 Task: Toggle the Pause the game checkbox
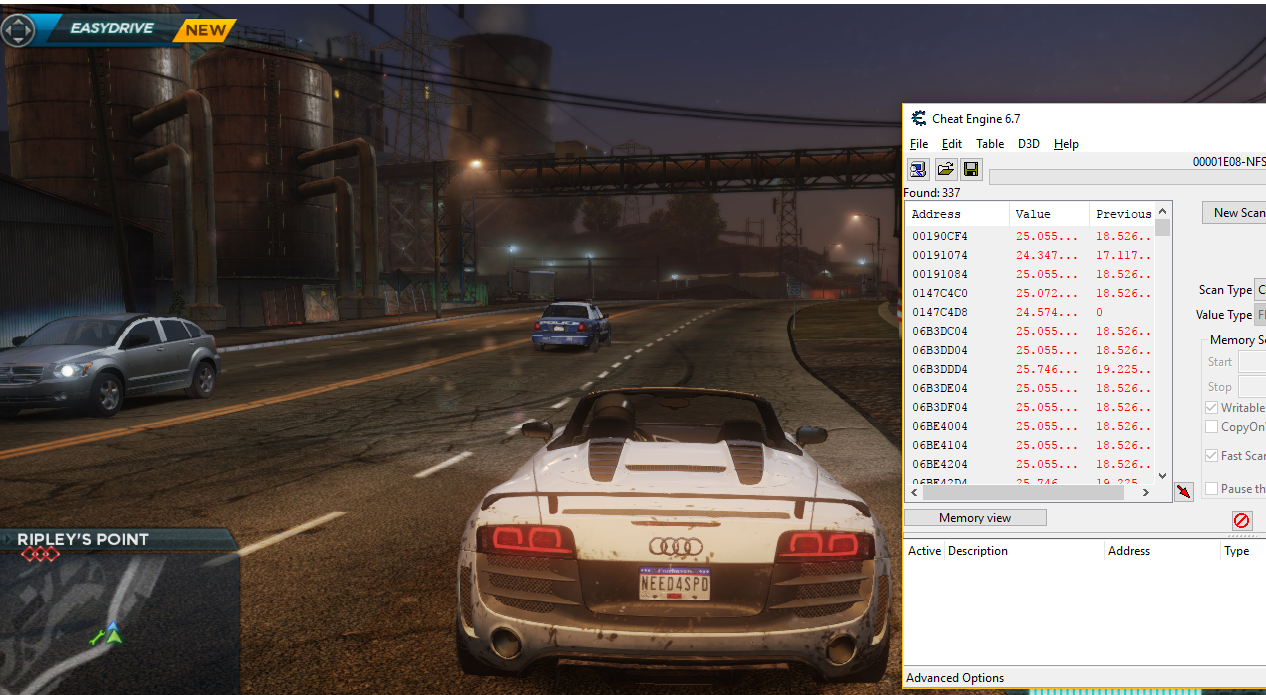point(1212,489)
